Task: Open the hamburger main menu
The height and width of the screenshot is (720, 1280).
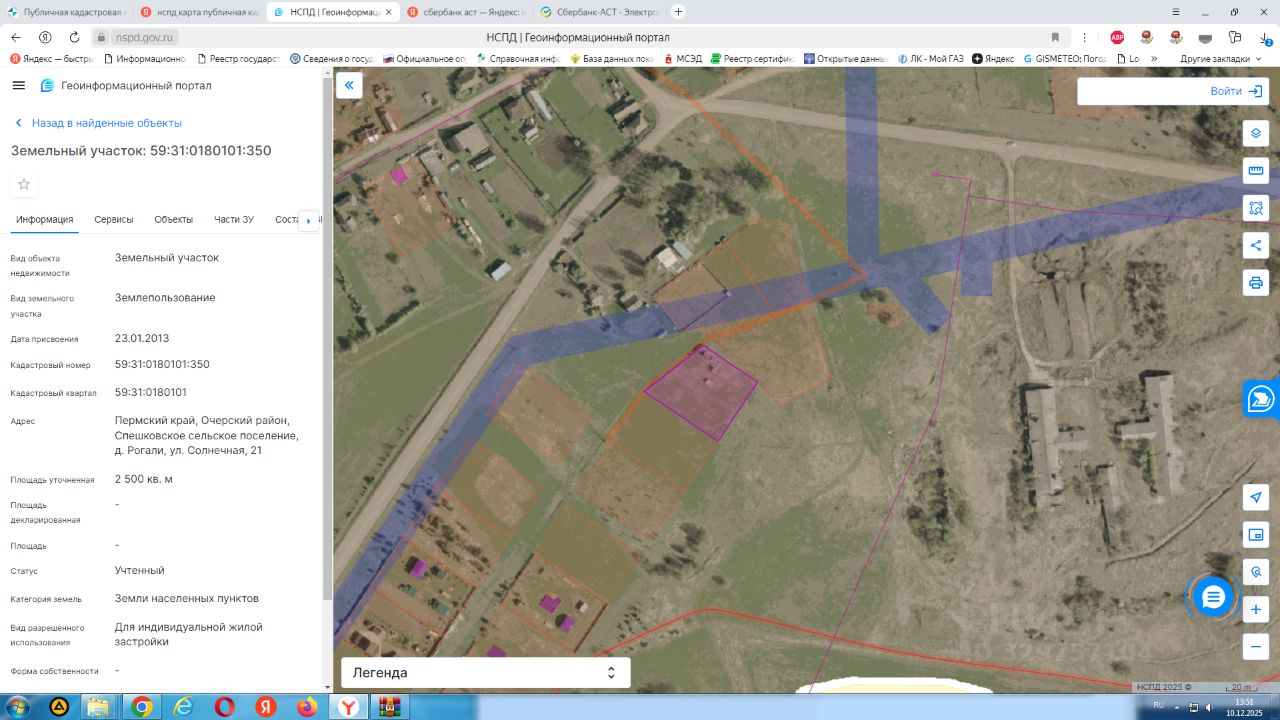Action: point(18,85)
